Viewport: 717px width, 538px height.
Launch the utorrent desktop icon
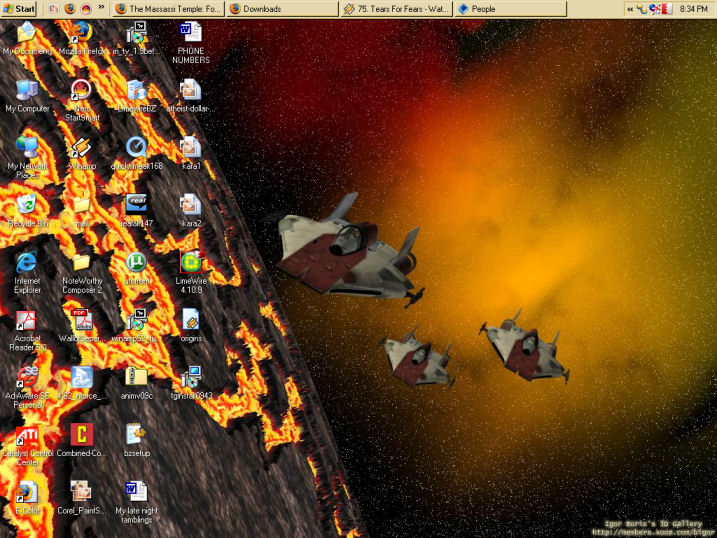pos(137,268)
